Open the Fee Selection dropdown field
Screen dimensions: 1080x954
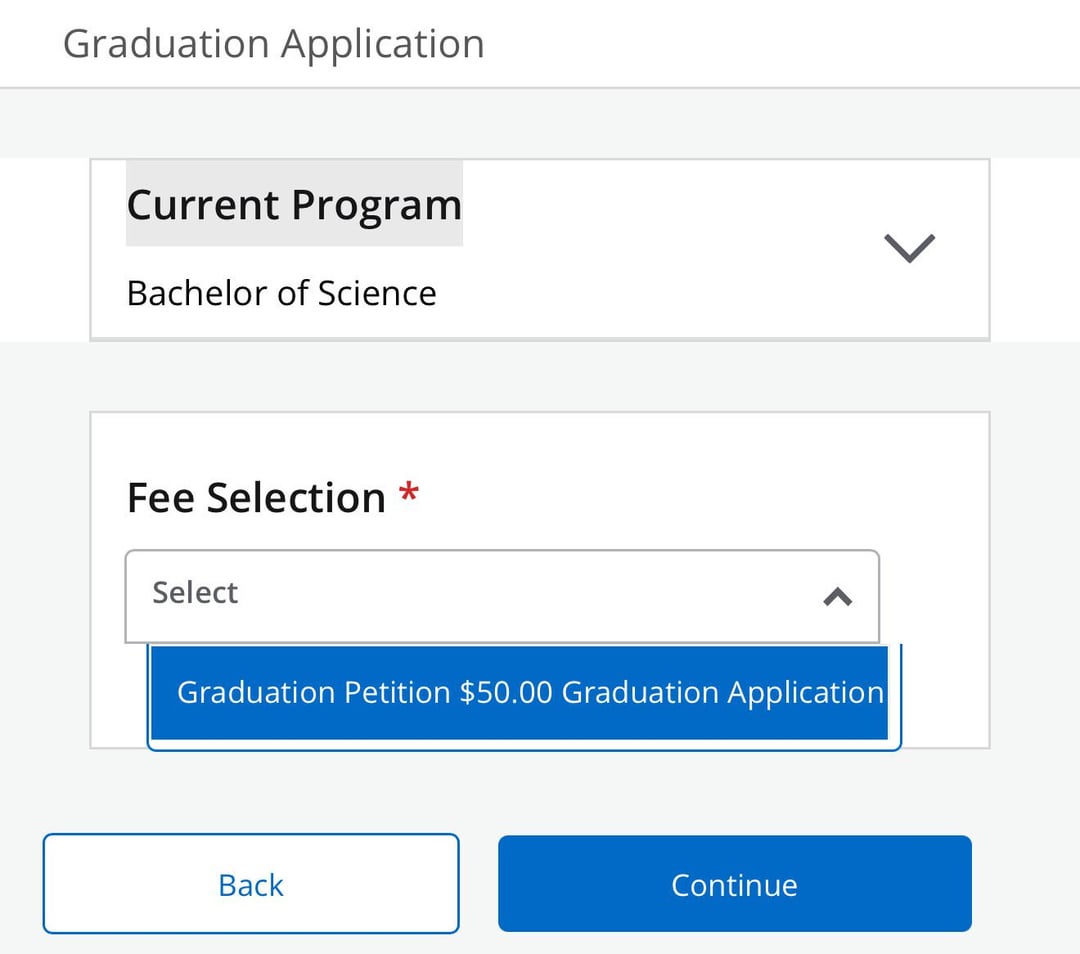[x=501, y=595]
